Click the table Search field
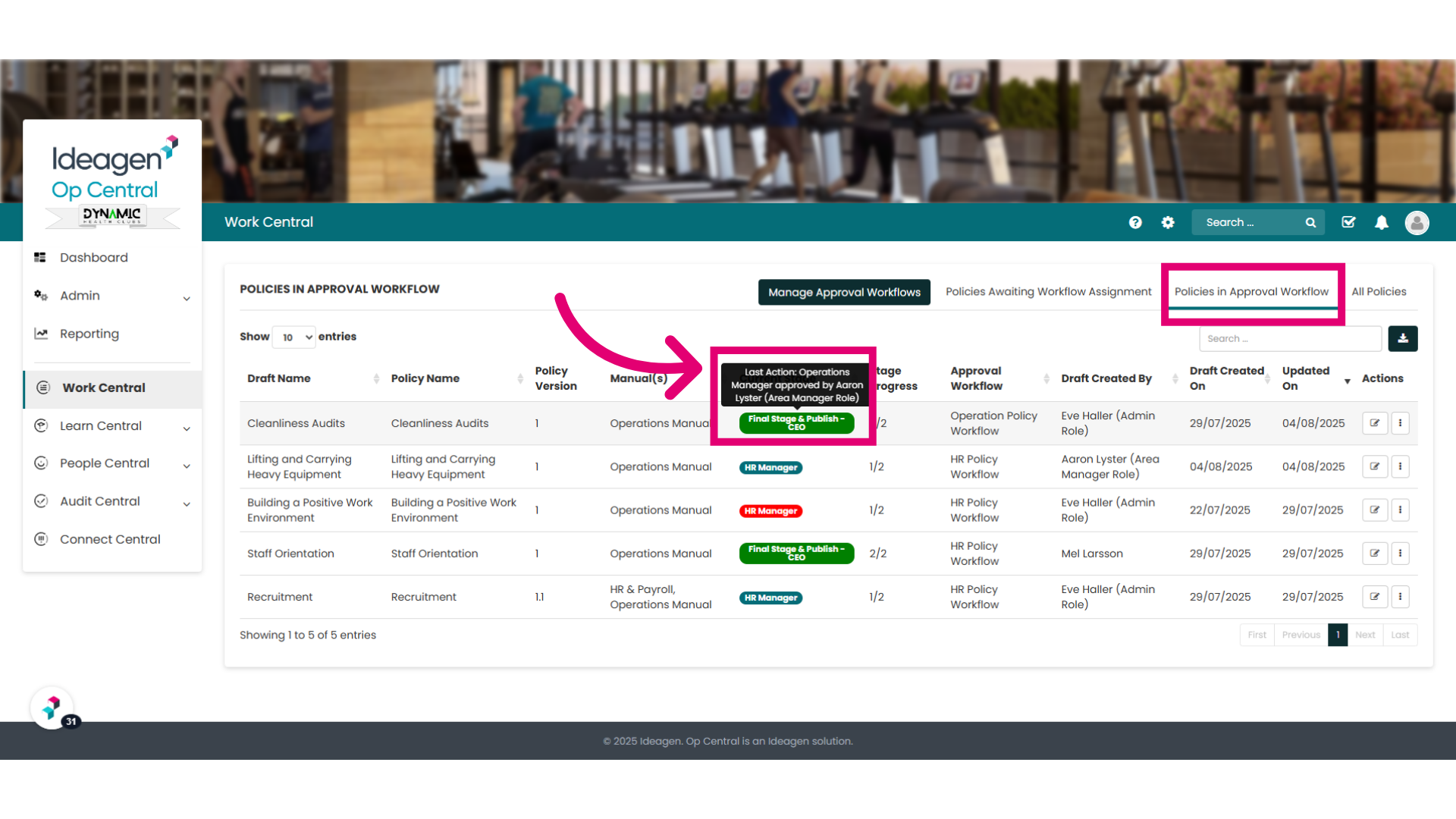 pyautogui.click(x=1290, y=338)
